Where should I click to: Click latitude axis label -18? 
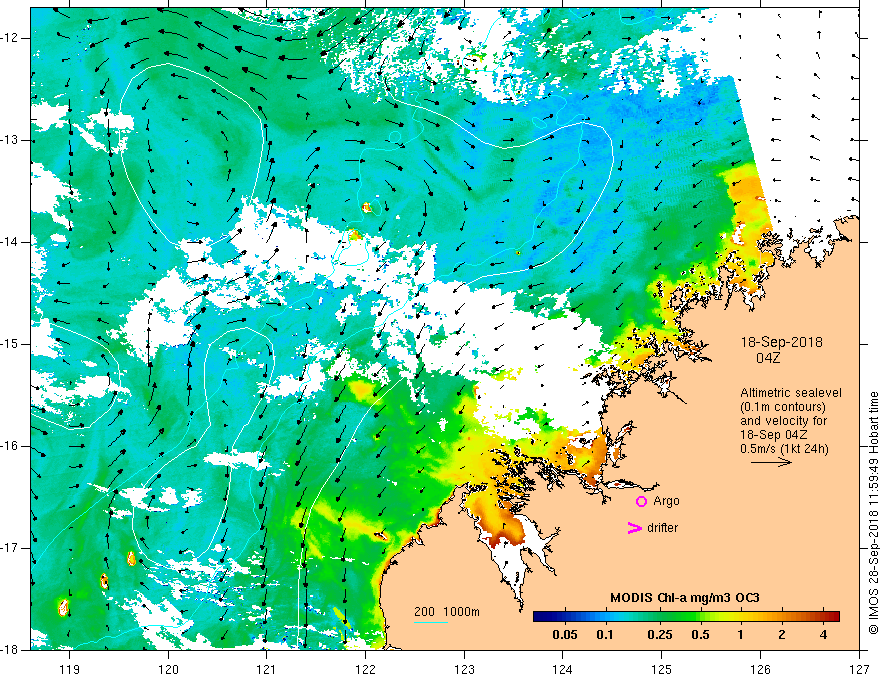(11, 650)
